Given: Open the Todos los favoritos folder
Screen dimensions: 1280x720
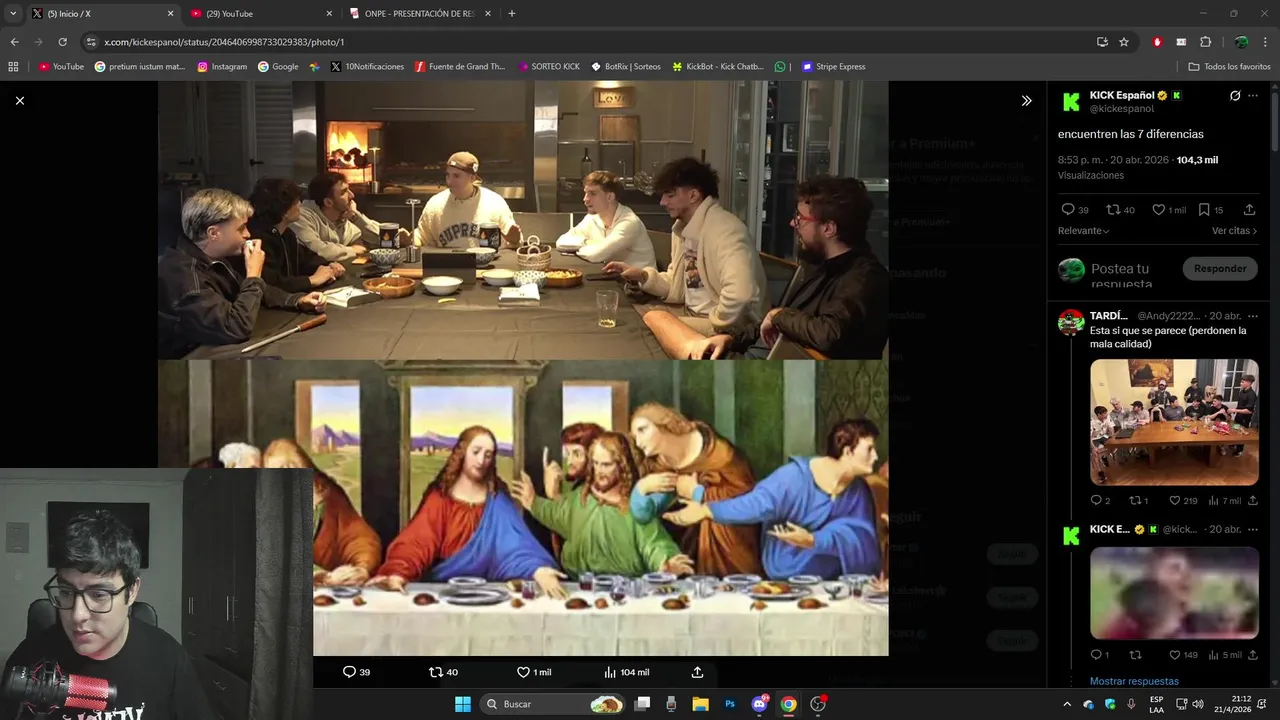Looking at the screenshot, I should click(1229, 67).
